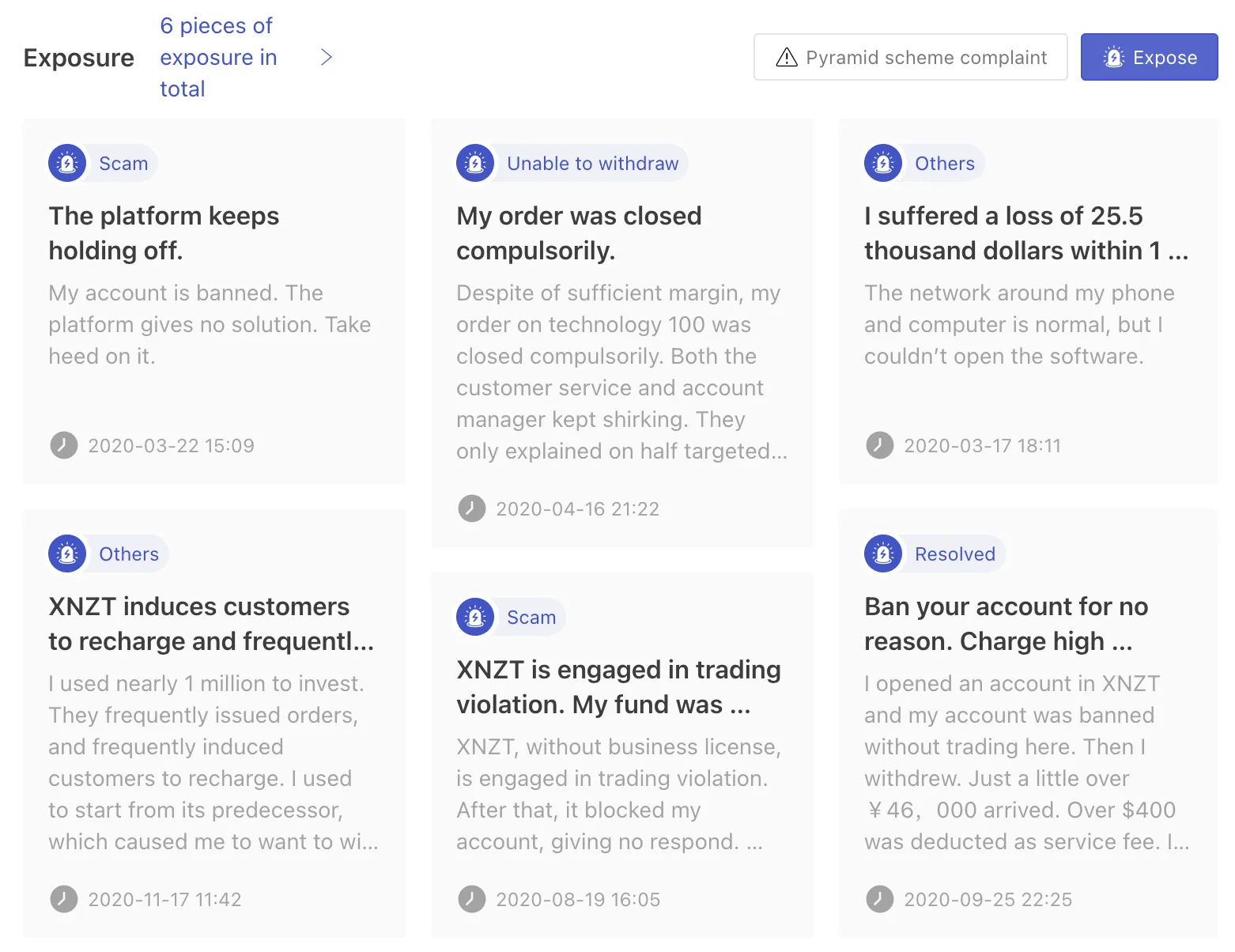Expand the exposure list with the chevron arrow
The height and width of the screenshot is (952, 1235).
326,57
